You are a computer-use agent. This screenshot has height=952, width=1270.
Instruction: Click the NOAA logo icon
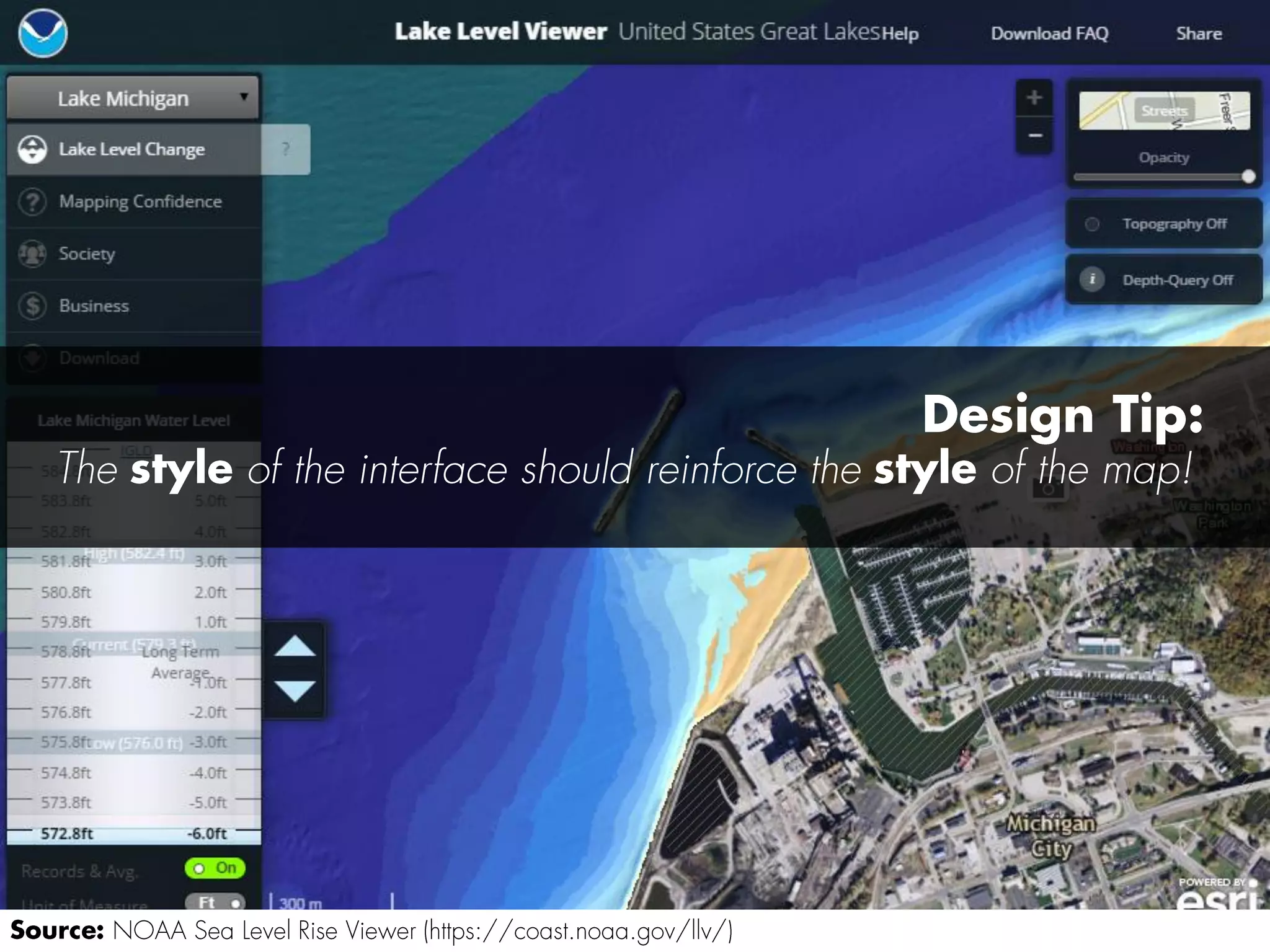pyautogui.click(x=42, y=33)
